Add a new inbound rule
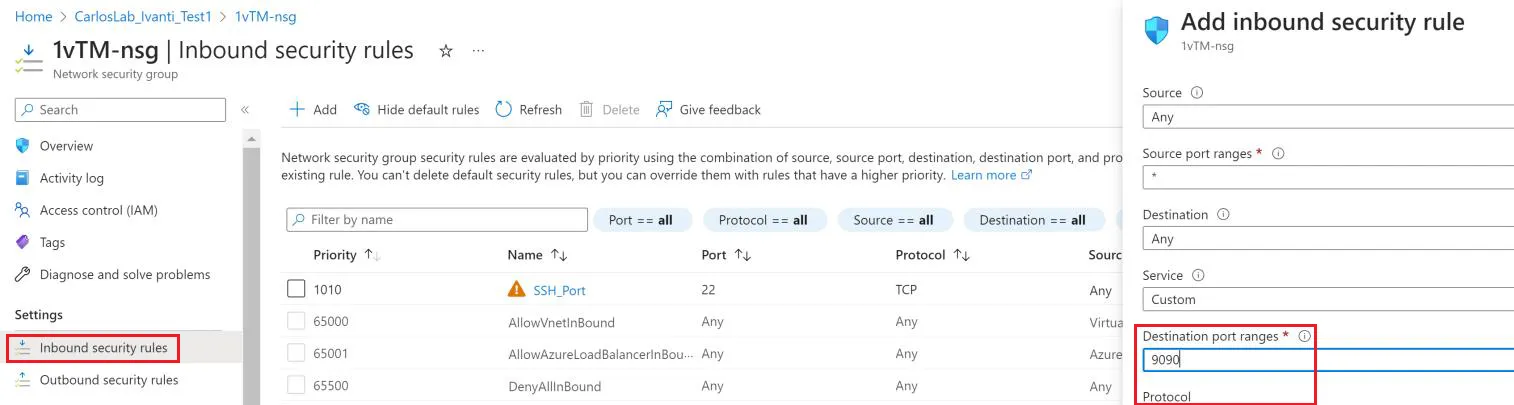The height and width of the screenshot is (405, 1514). (313, 110)
